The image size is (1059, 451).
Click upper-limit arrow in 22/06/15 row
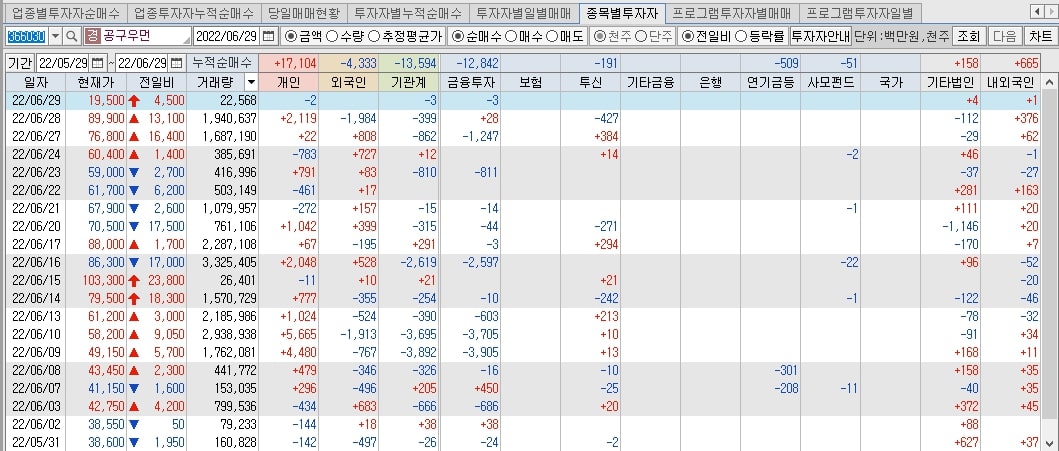coord(134,280)
